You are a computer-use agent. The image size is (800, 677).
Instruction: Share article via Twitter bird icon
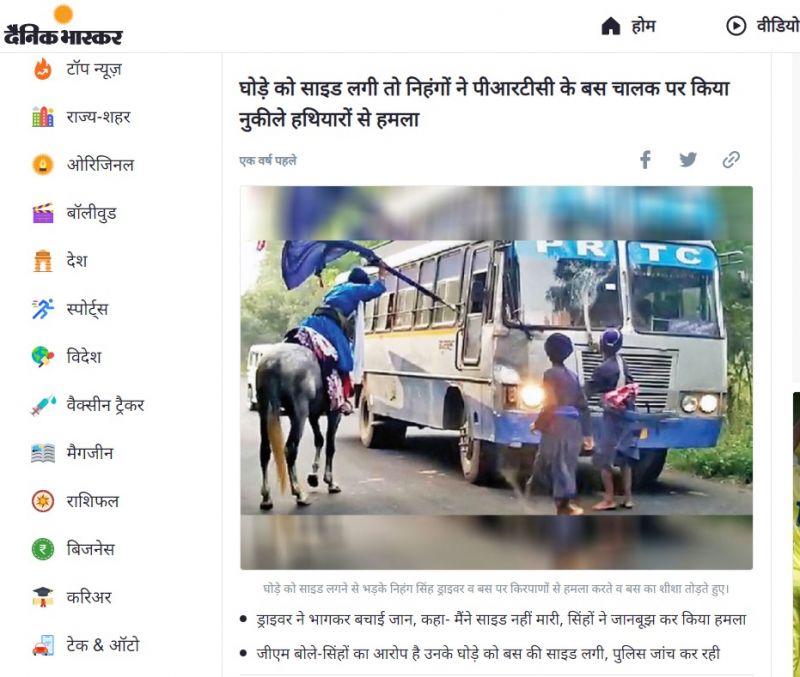pos(688,160)
